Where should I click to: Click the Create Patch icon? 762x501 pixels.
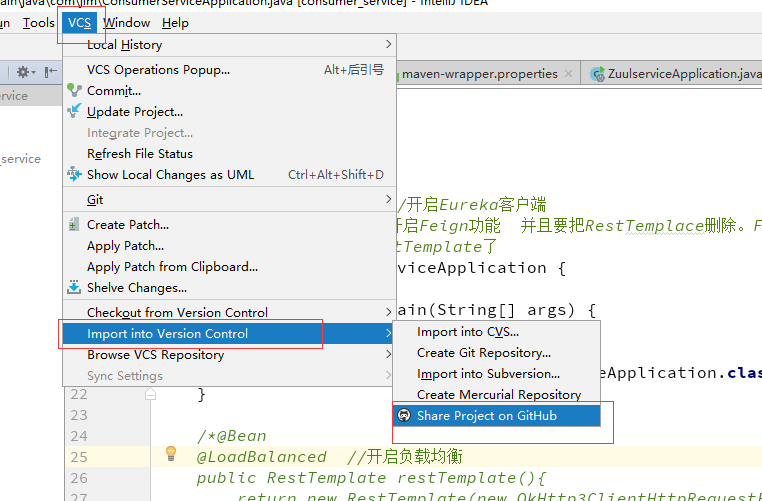pos(74,225)
